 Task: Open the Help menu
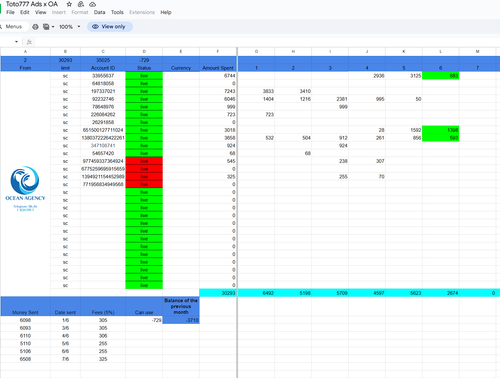point(166,12)
